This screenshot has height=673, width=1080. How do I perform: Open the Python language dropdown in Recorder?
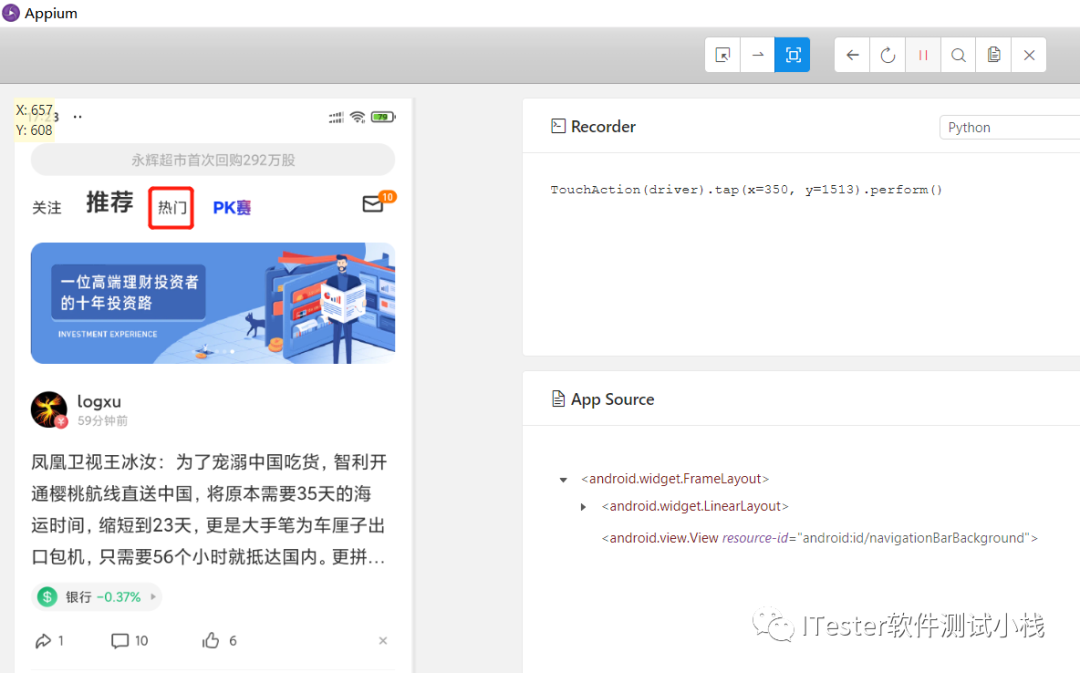coord(1009,127)
